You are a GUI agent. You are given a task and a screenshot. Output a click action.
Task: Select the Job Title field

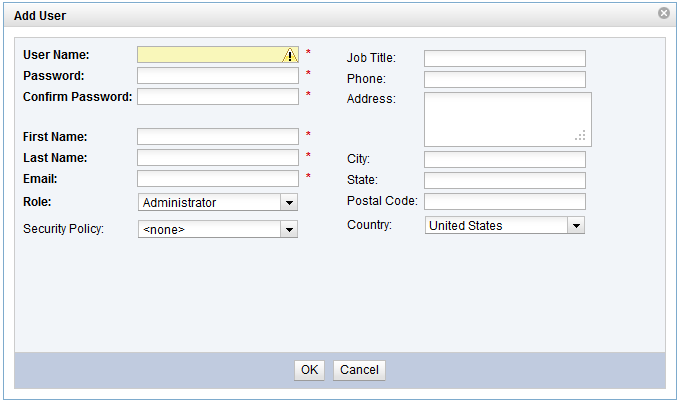(504, 58)
